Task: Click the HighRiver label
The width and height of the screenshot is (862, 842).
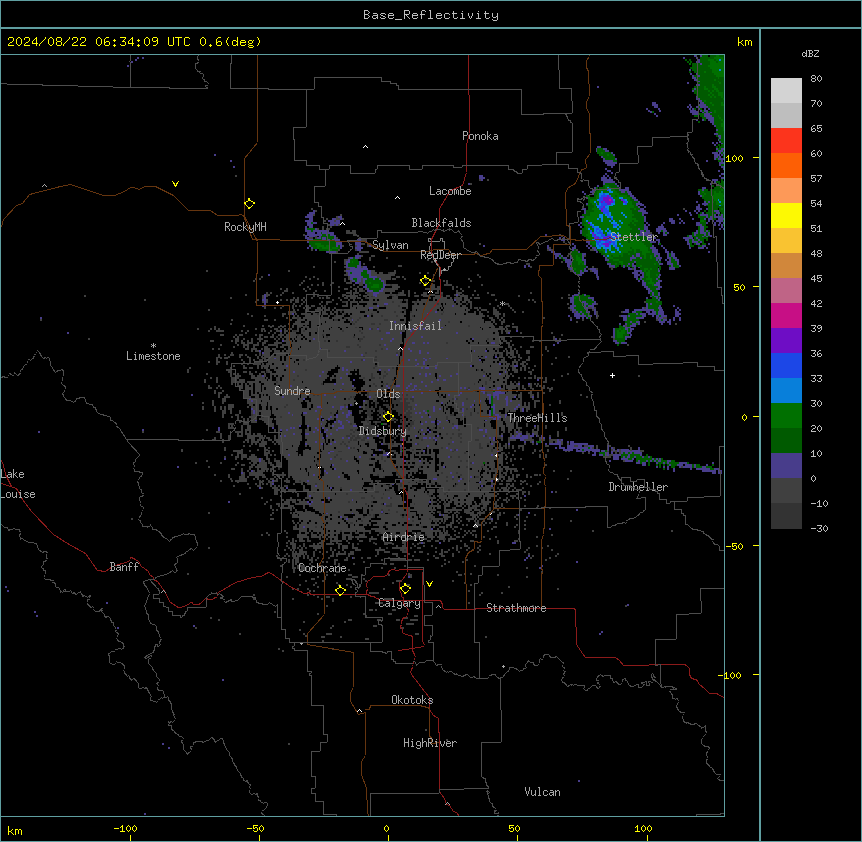Action: click(x=430, y=743)
